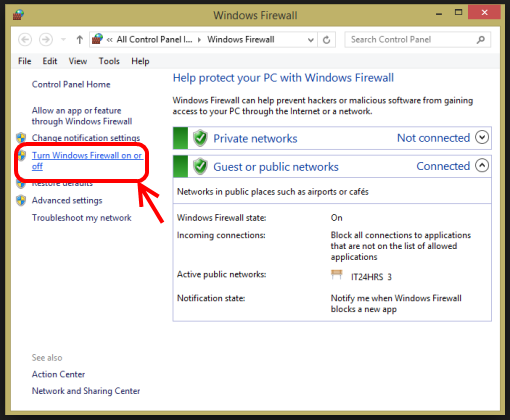Open the address bar history dropdown

(310, 40)
